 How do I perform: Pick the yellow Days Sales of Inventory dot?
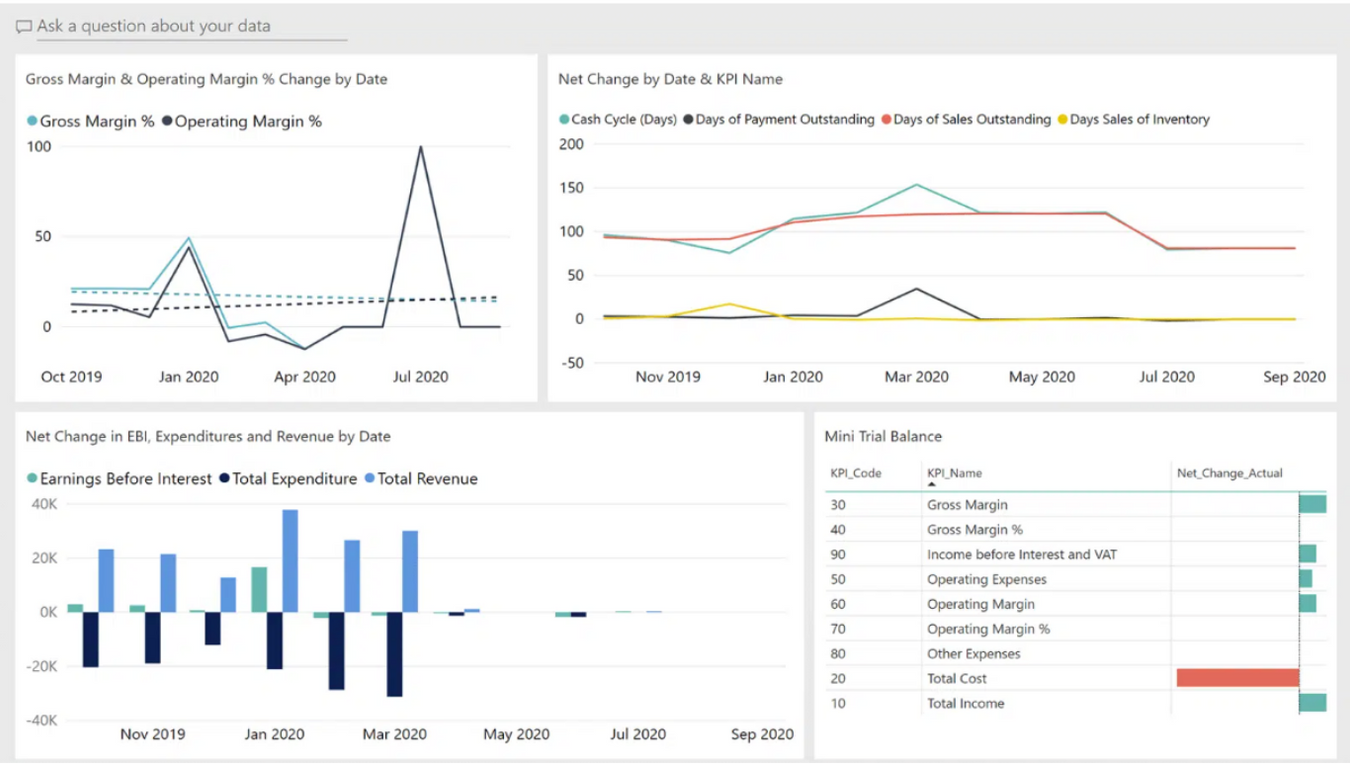[1063, 120]
